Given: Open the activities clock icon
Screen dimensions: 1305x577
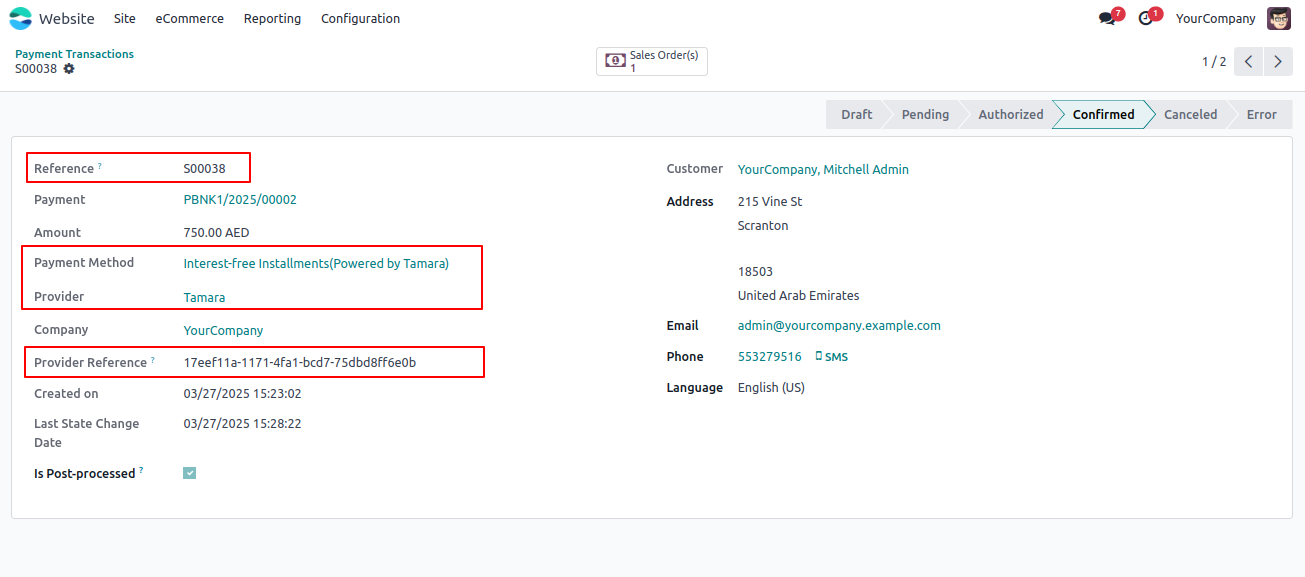Looking at the screenshot, I should tap(1146, 18).
